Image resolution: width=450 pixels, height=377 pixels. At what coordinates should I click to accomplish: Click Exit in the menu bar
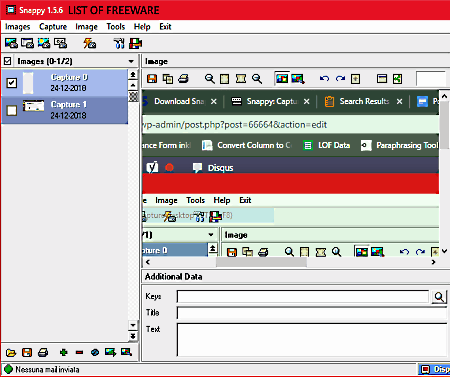(x=165, y=27)
